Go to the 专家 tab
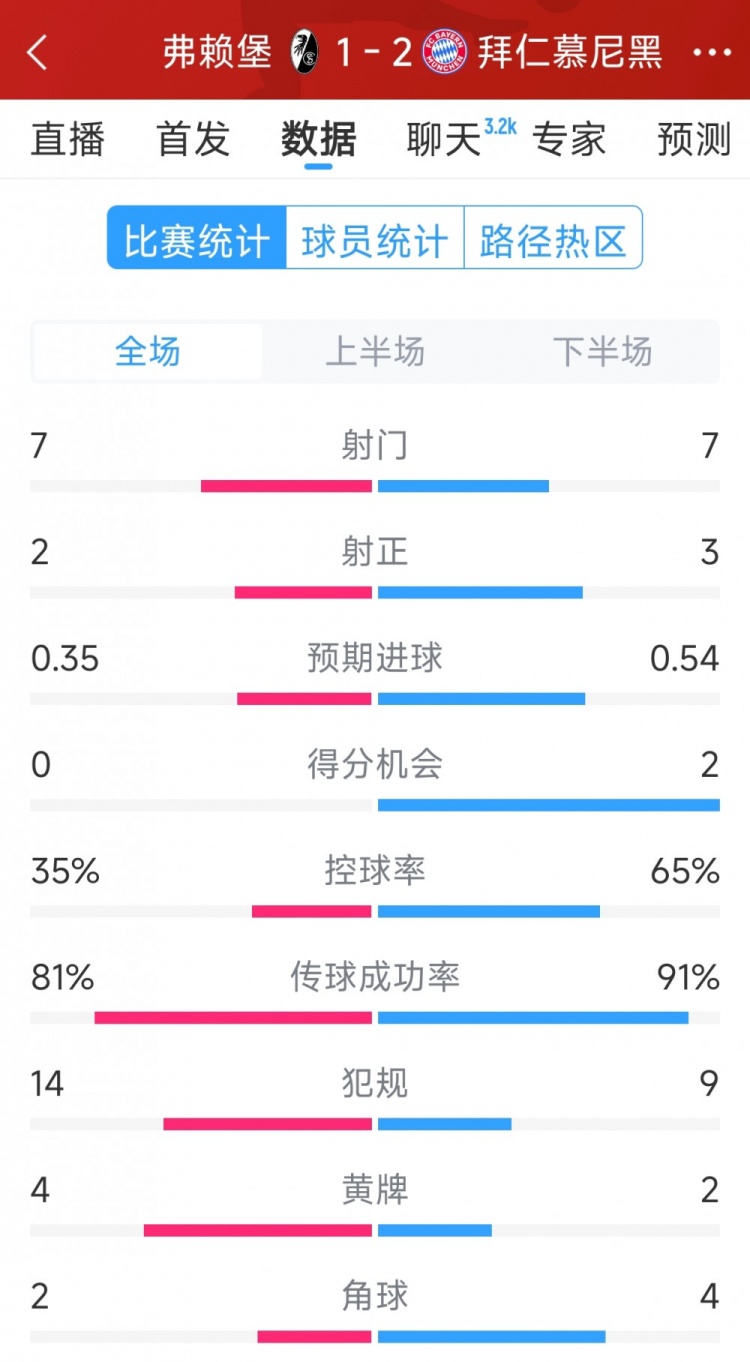This screenshot has width=750, height=1362. coord(569,139)
